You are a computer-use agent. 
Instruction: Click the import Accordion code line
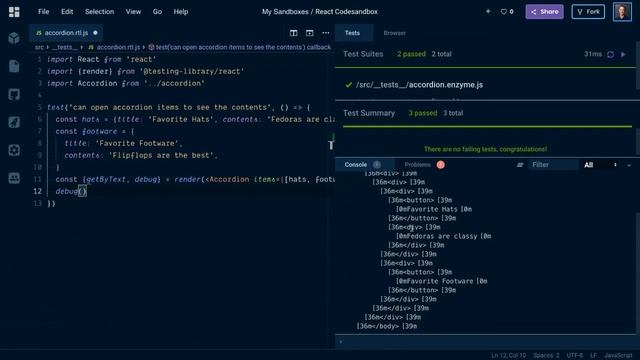[x=126, y=83]
